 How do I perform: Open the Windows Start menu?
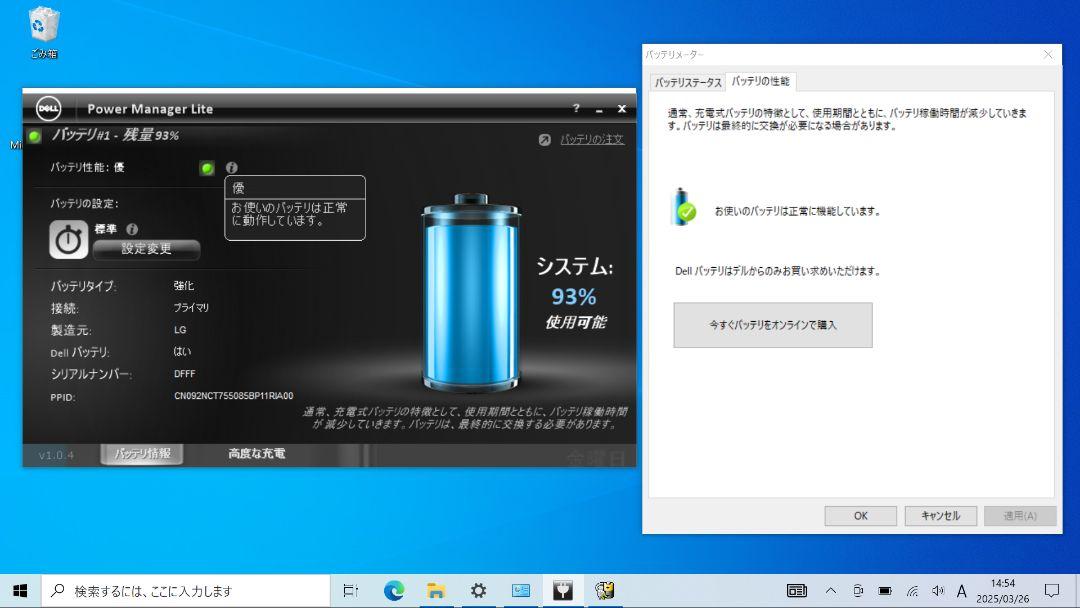tap(20, 591)
